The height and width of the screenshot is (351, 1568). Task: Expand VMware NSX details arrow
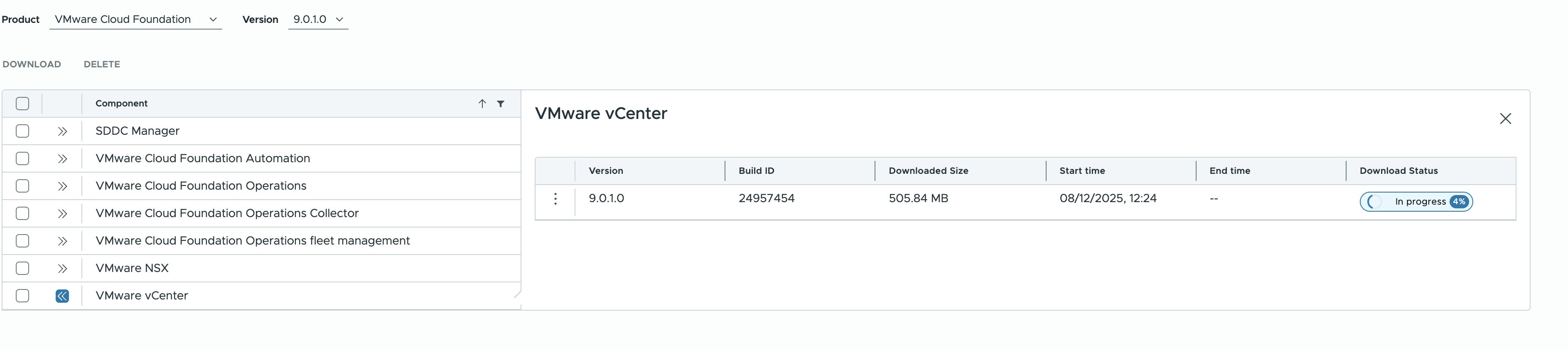pyautogui.click(x=62, y=269)
